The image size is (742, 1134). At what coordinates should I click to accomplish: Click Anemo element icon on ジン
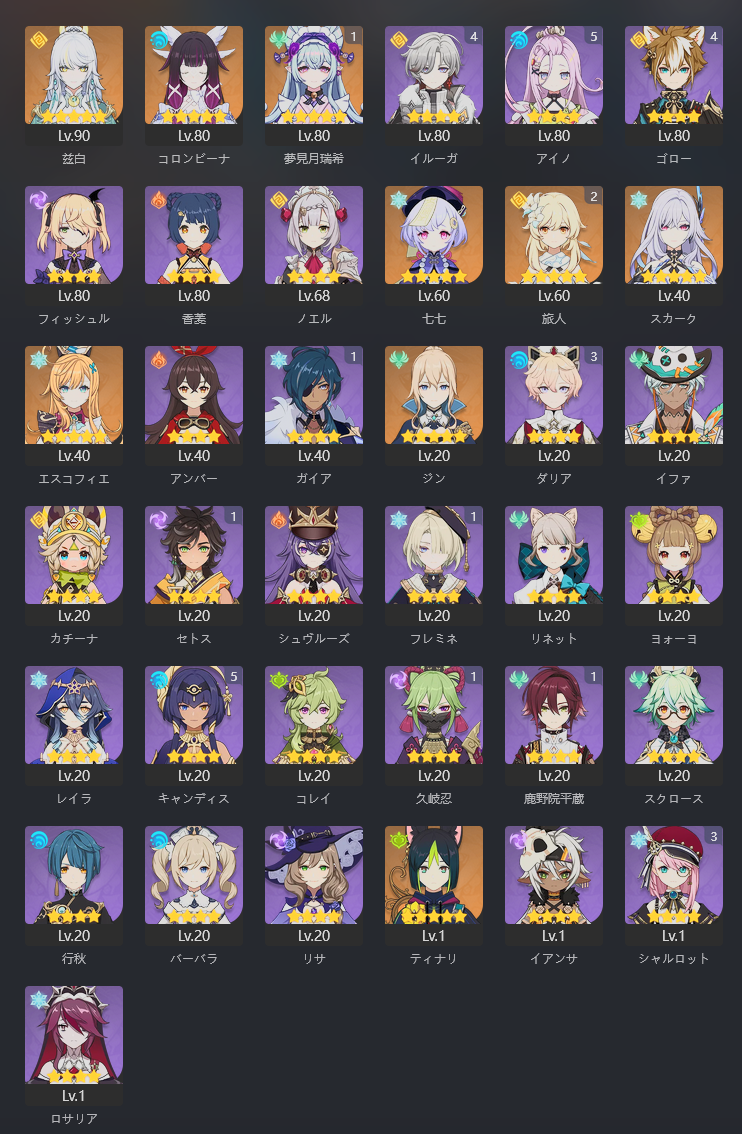(398, 359)
